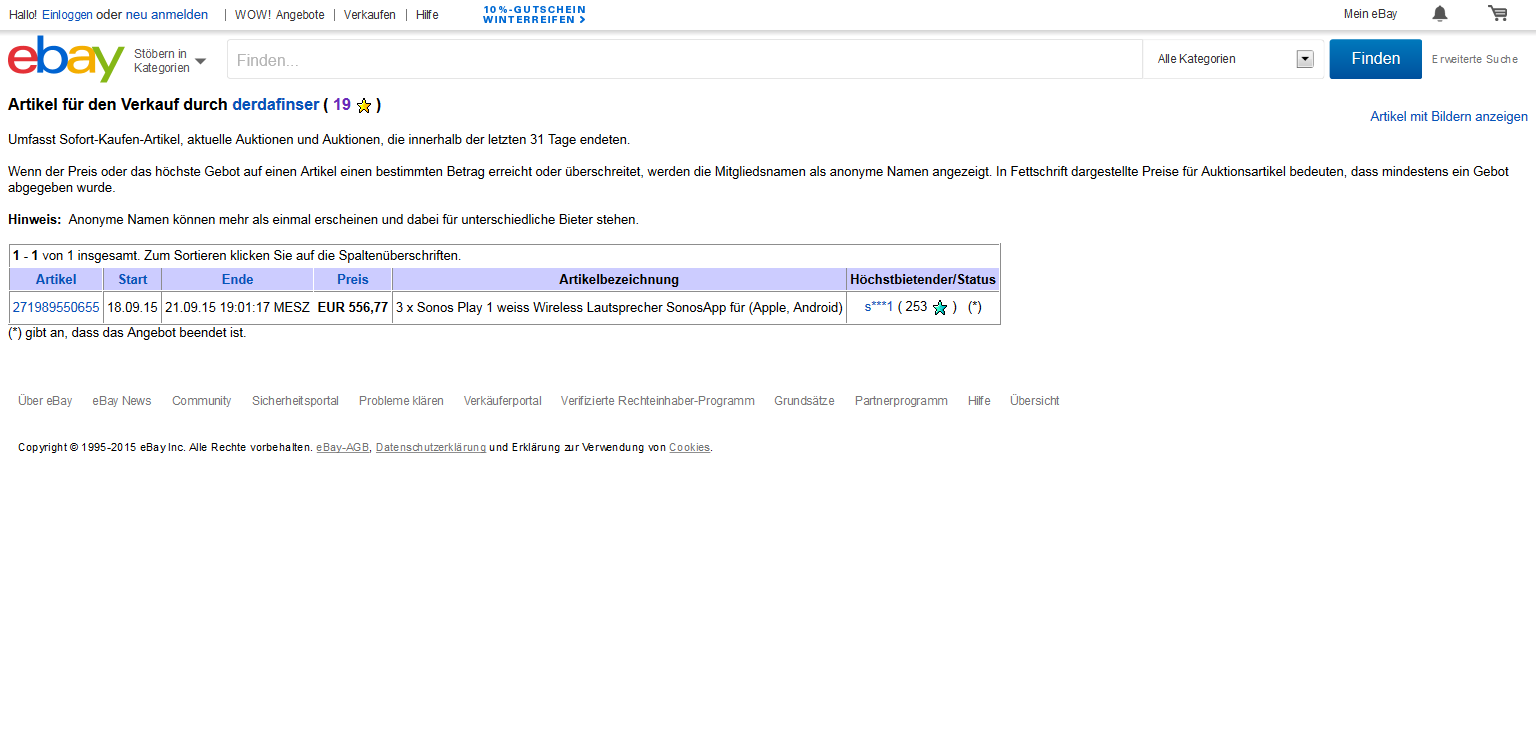
Task: Open the Alle Kategorien dropdown
Action: [1234, 59]
